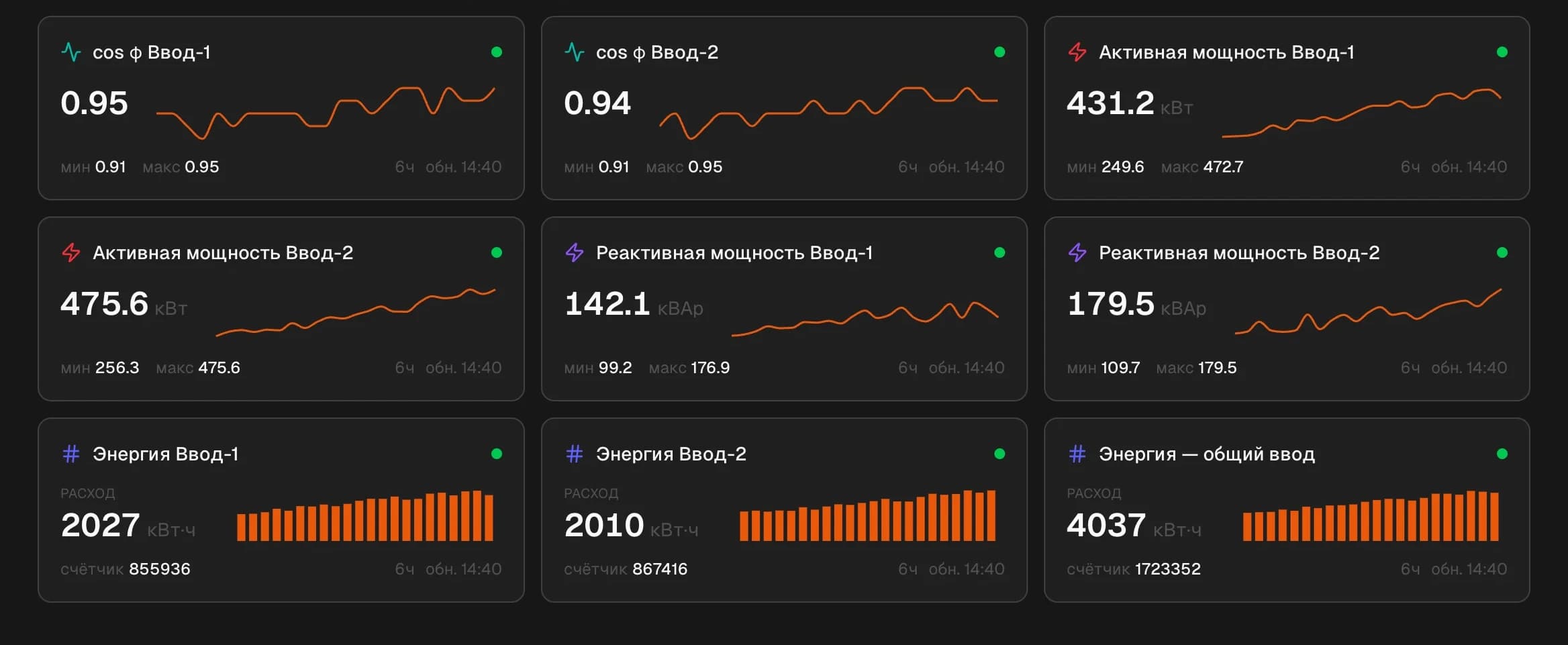1568x645 pixels.
Task: Click the counter reading 855936
Action: 160,569
